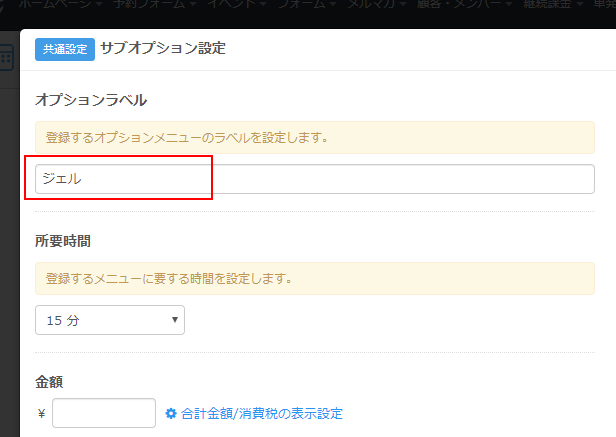Screen dimensions: 616x437
Task: Click the gear icon beside the tax display settings
Action: click(x=171, y=413)
